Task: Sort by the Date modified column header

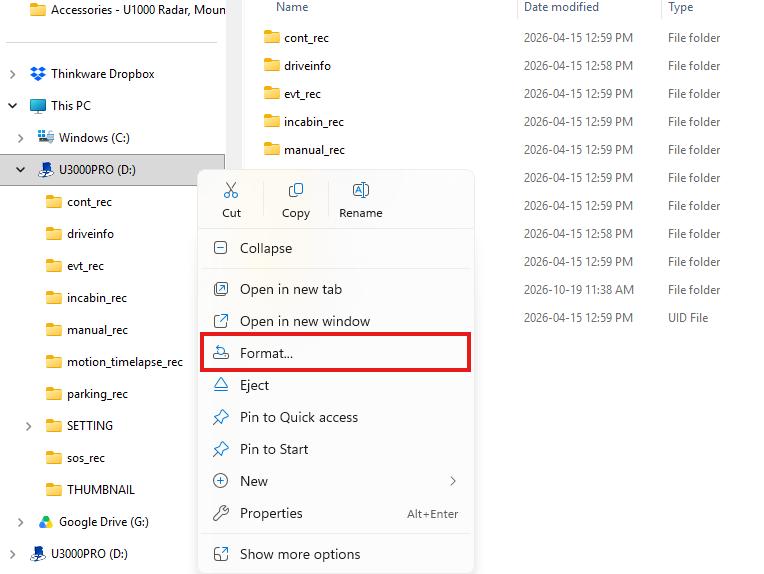Action: click(x=561, y=7)
